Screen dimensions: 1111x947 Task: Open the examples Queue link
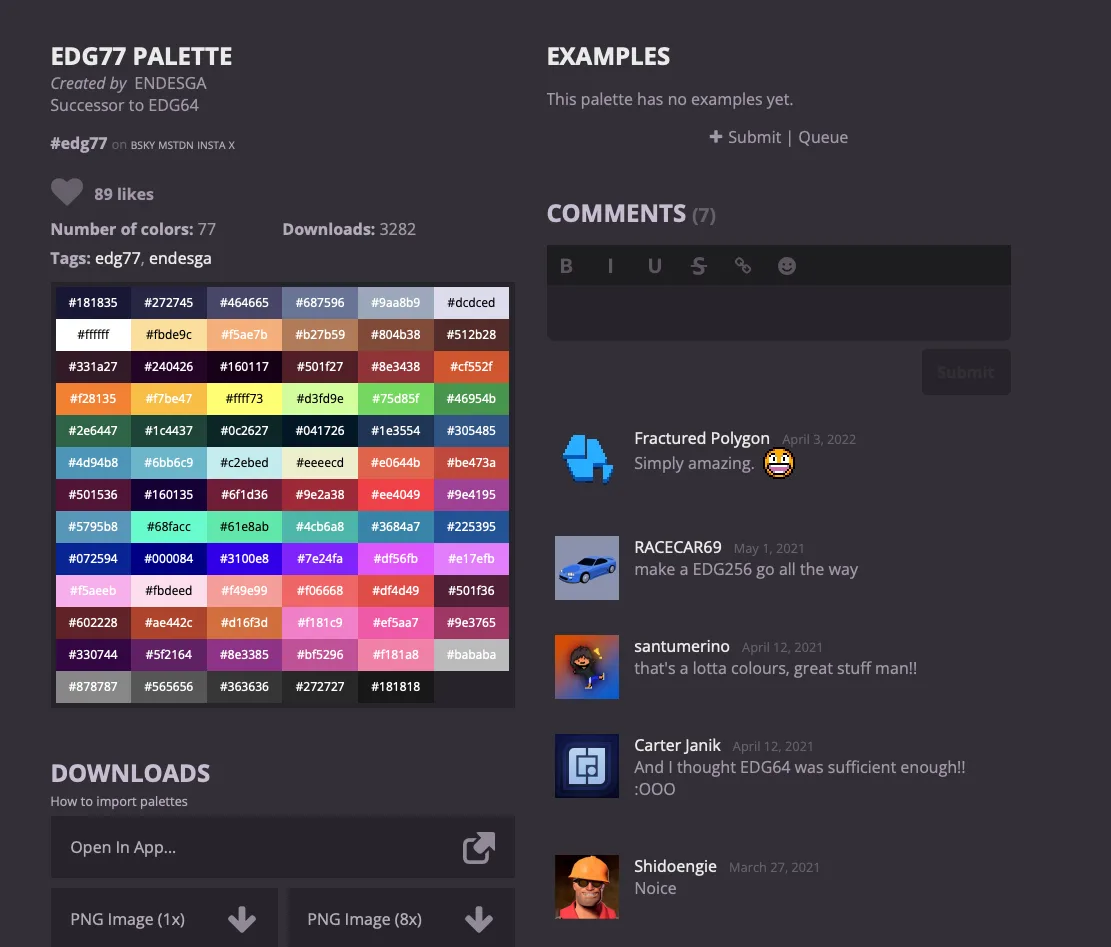(823, 137)
